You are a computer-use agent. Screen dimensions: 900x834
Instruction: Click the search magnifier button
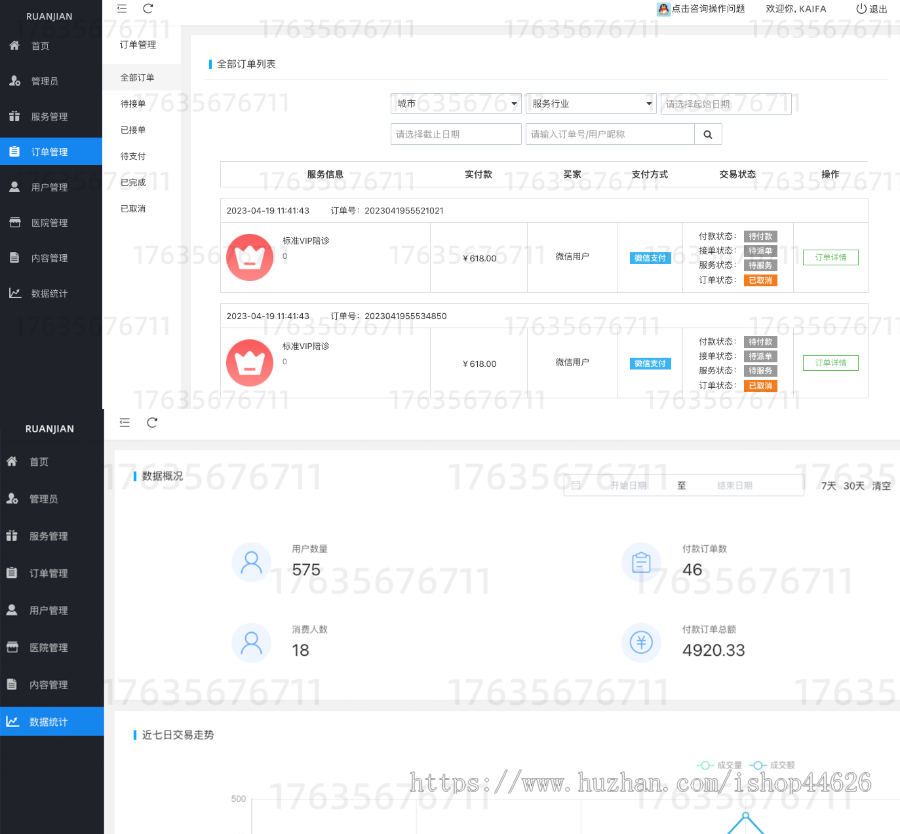point(708,134)
